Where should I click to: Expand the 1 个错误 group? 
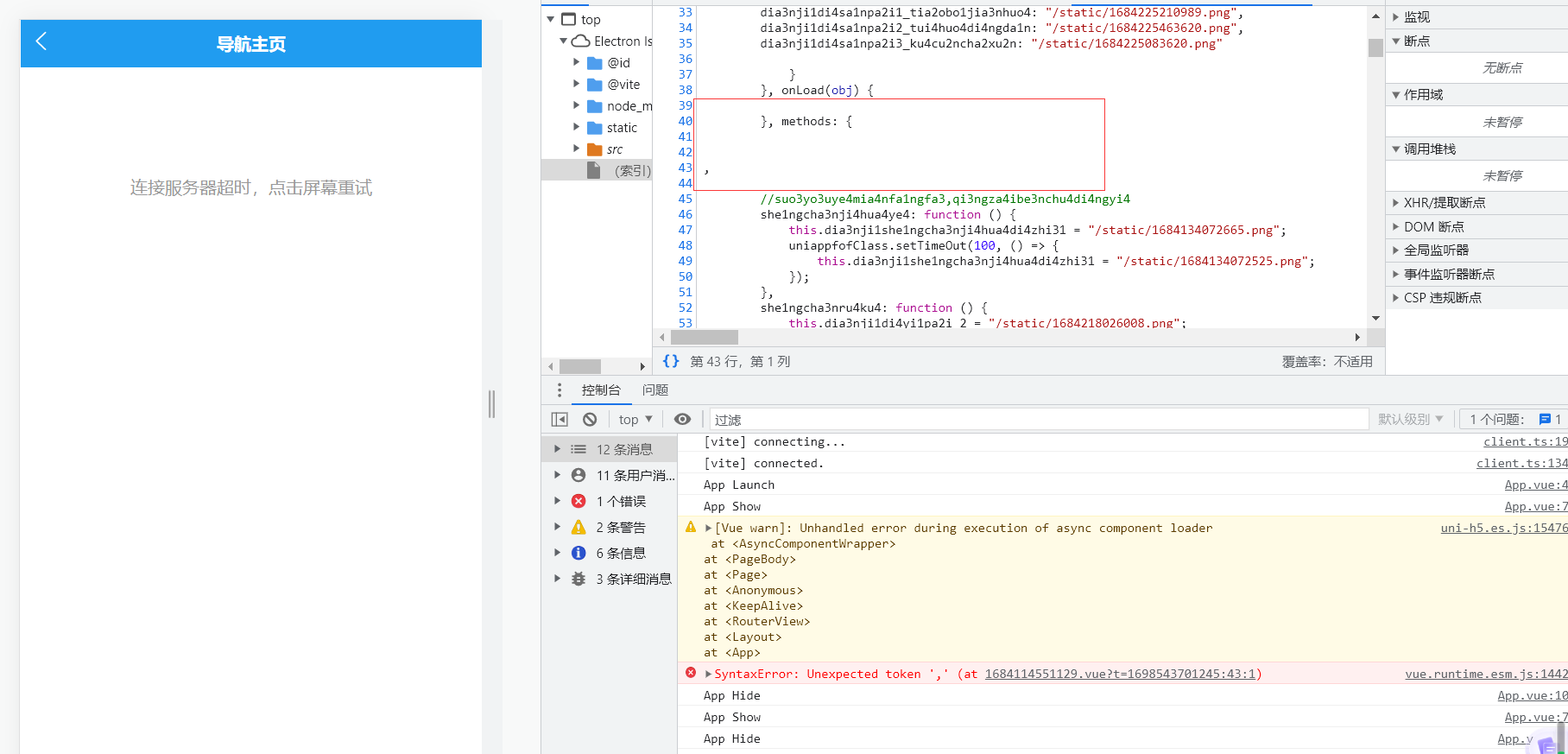pos(557,501)
